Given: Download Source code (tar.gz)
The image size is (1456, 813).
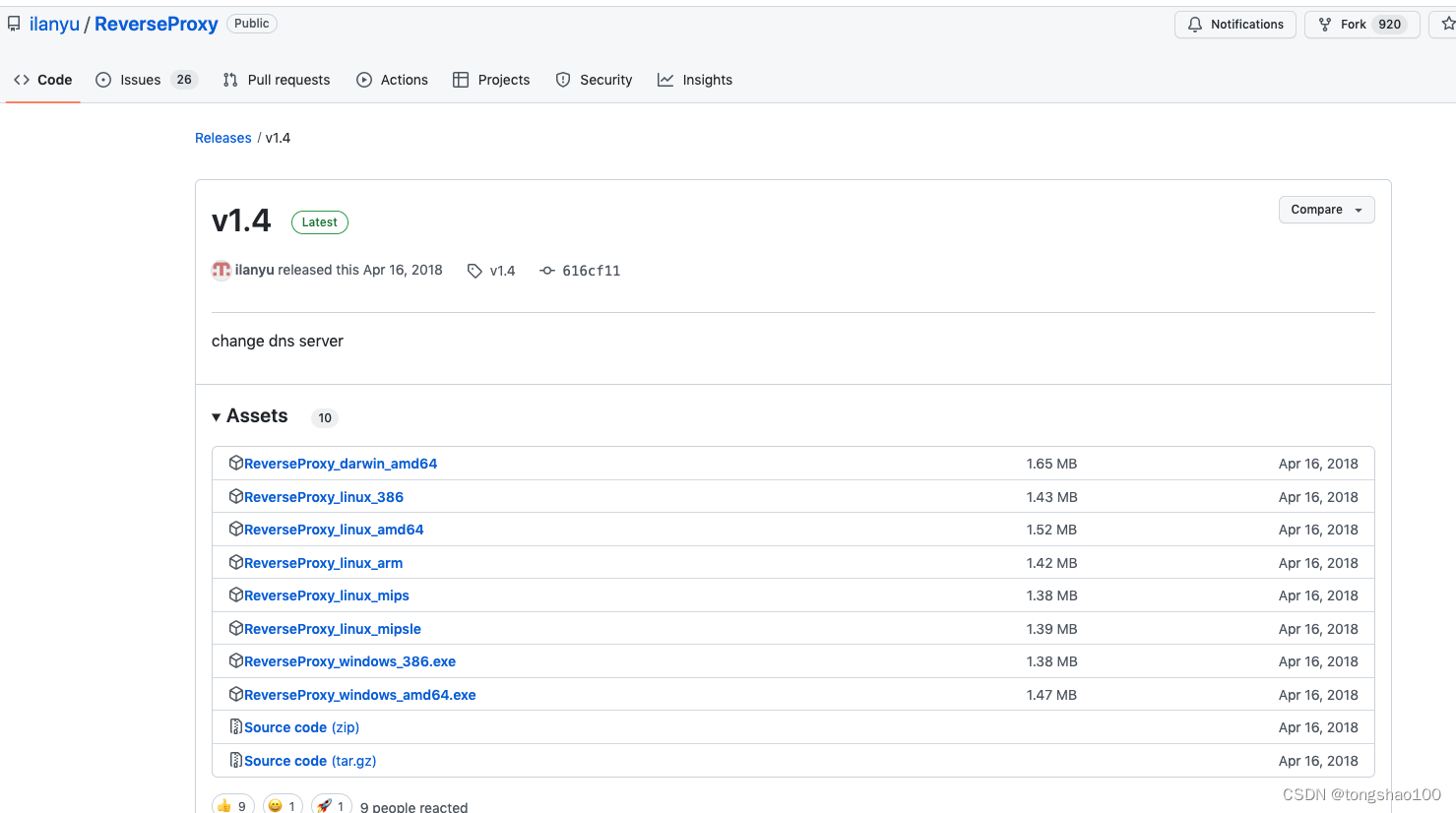Looking at the screenshot, I should [x=310, y=761].
